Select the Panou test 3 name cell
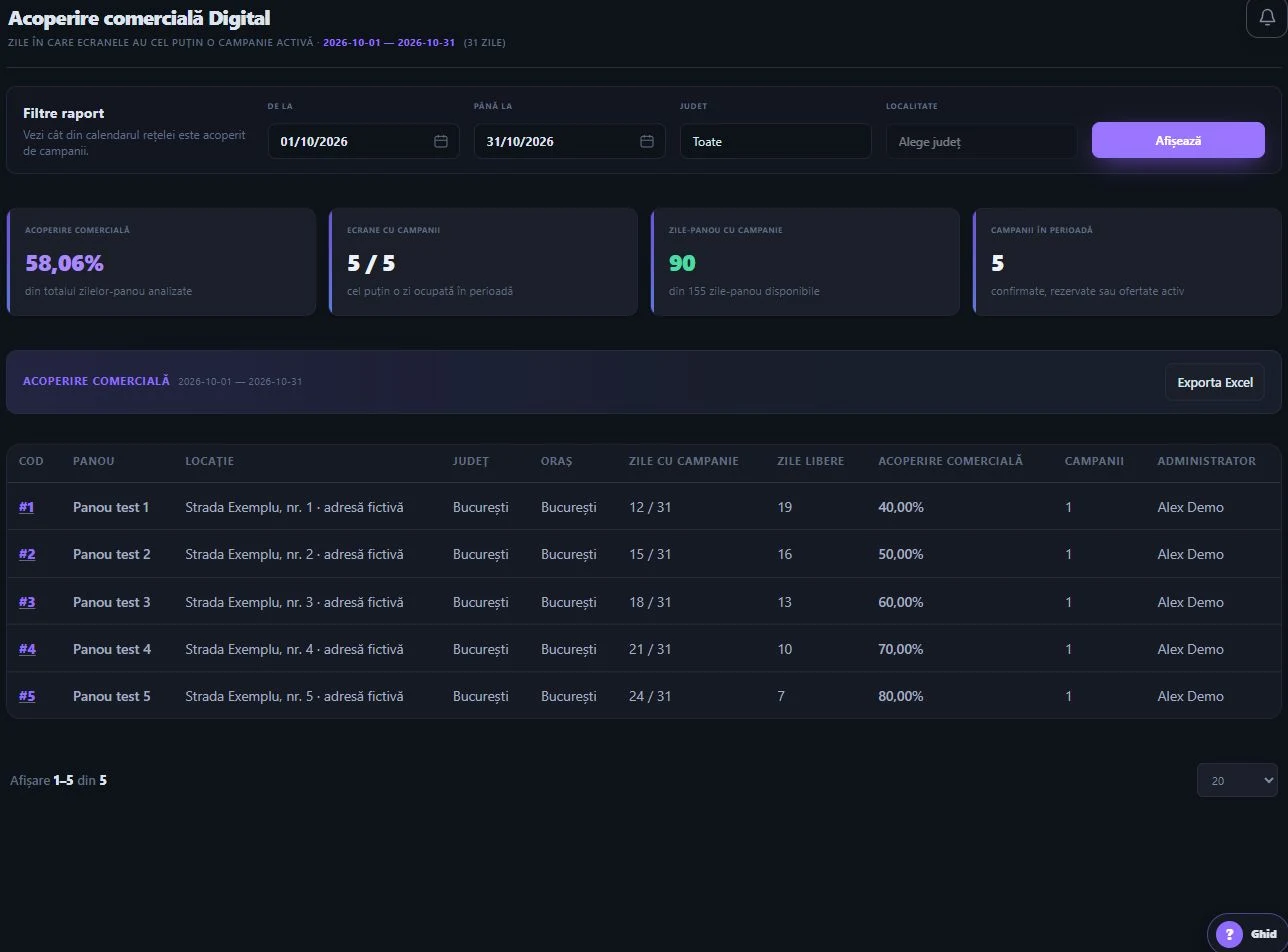The image size is (1288, 952). 112,602
